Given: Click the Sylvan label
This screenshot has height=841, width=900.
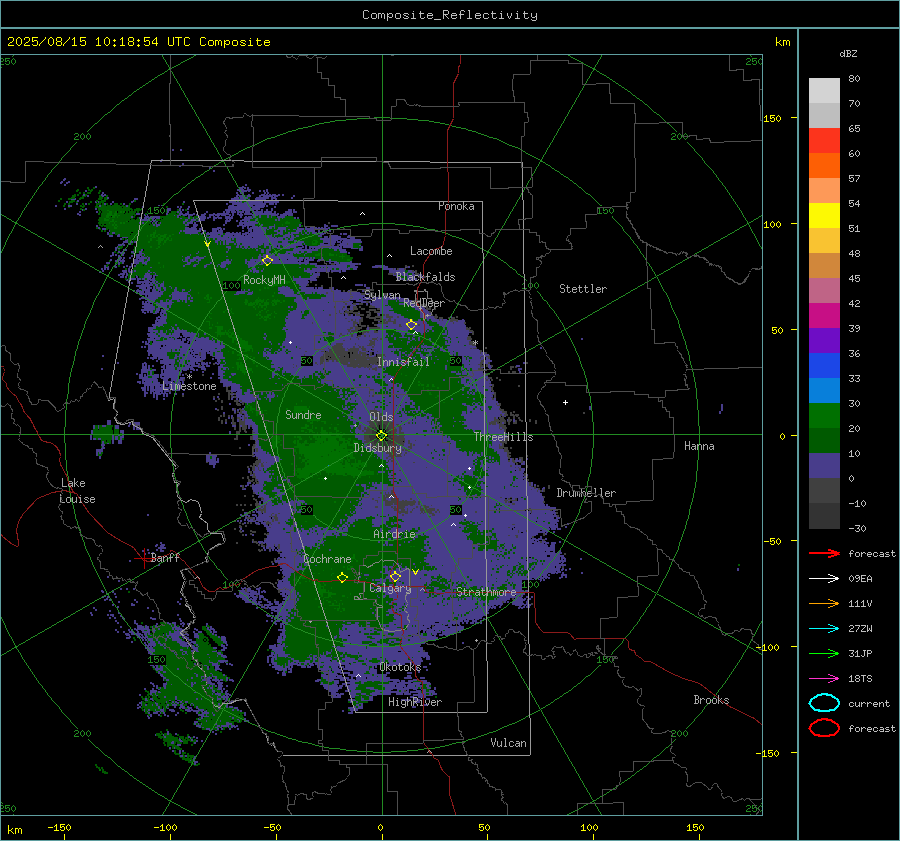Looking at the screenshot, I should pyautogui.click(x=382, y=295).
